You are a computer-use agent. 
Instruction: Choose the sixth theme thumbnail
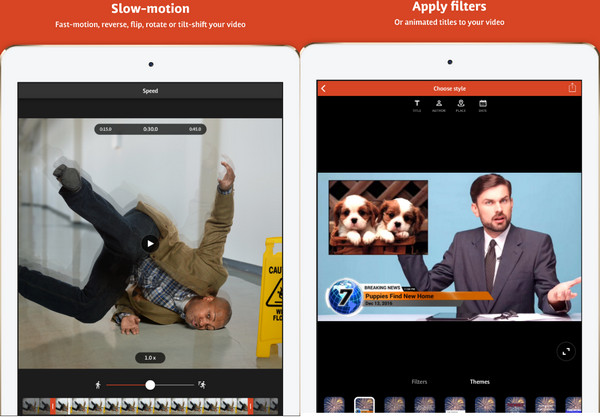[485, 405]
